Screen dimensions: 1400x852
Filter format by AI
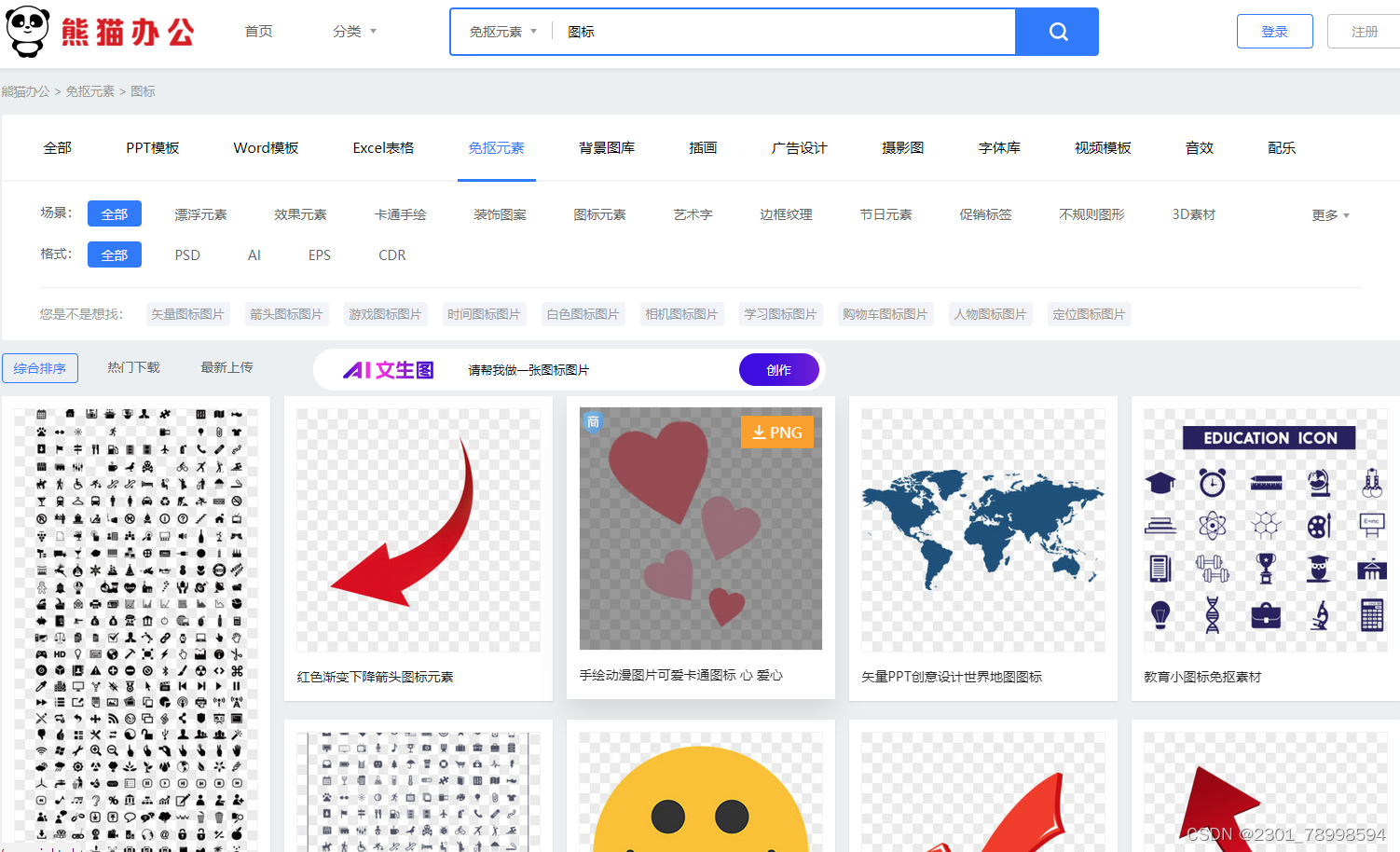254,254
